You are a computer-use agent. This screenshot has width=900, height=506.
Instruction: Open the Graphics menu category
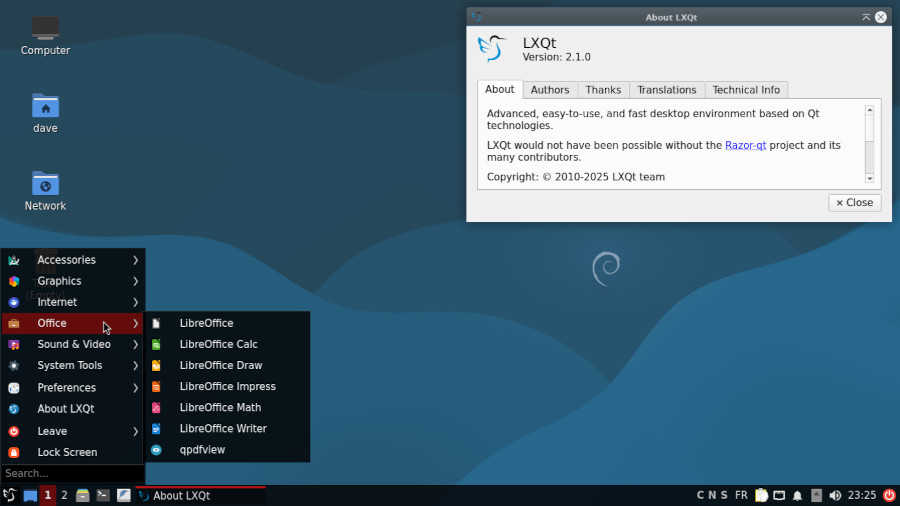[x=72, y=281]
